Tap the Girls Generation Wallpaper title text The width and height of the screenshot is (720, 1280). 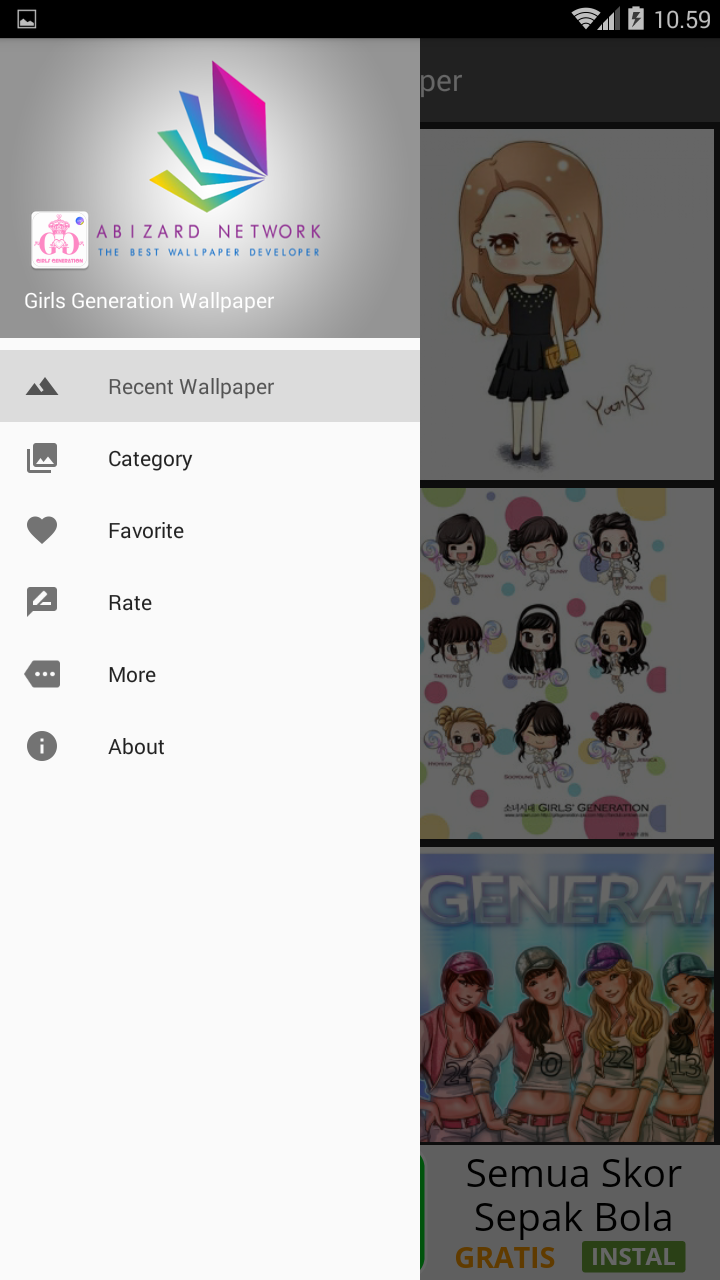149,301
